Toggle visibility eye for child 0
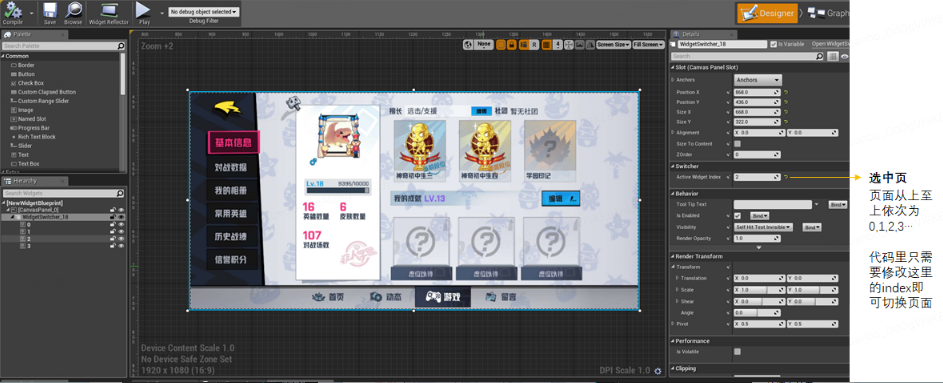 pyautogui.click(x=121, y=224)
